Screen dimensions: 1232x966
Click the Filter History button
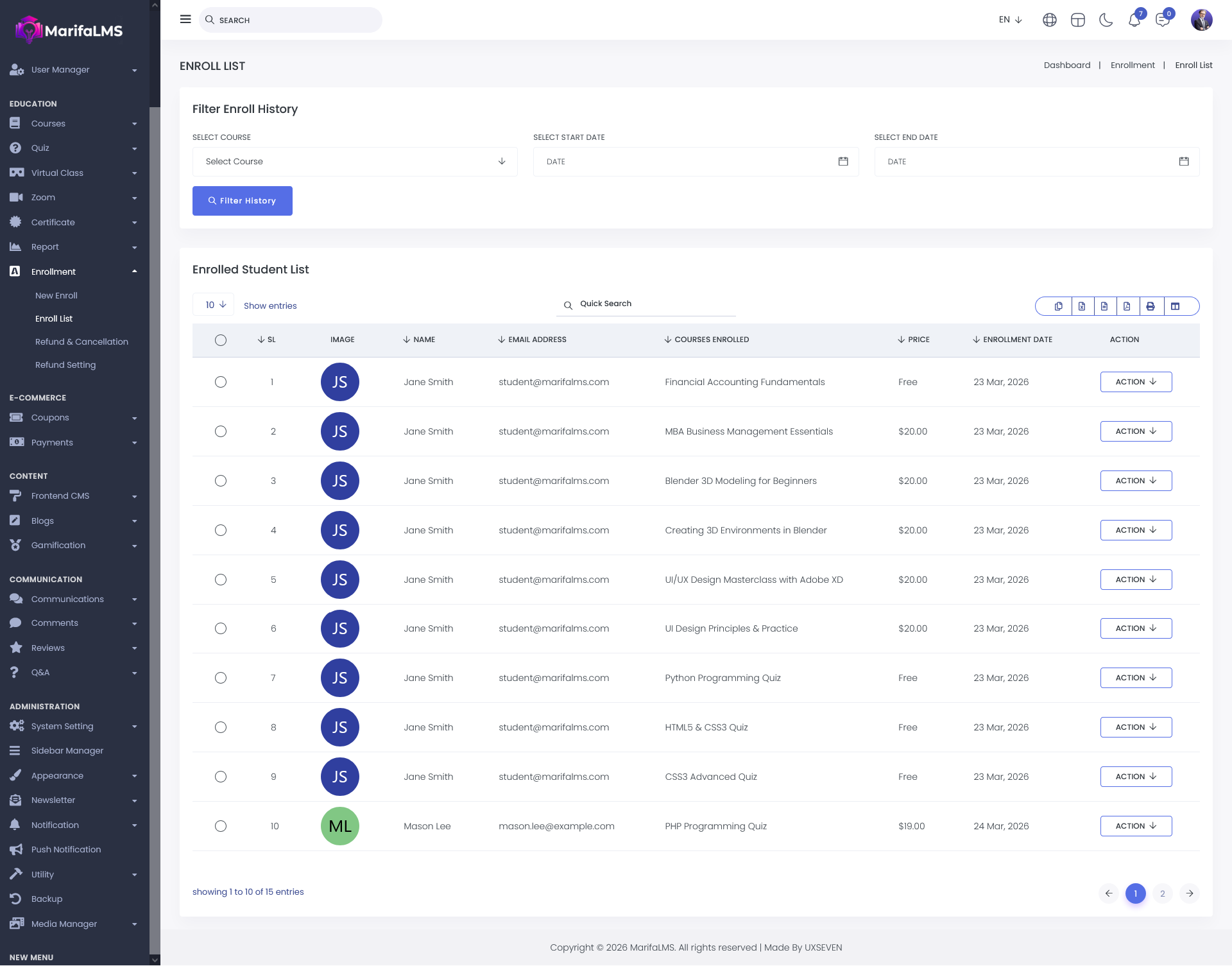coord(243,201)
